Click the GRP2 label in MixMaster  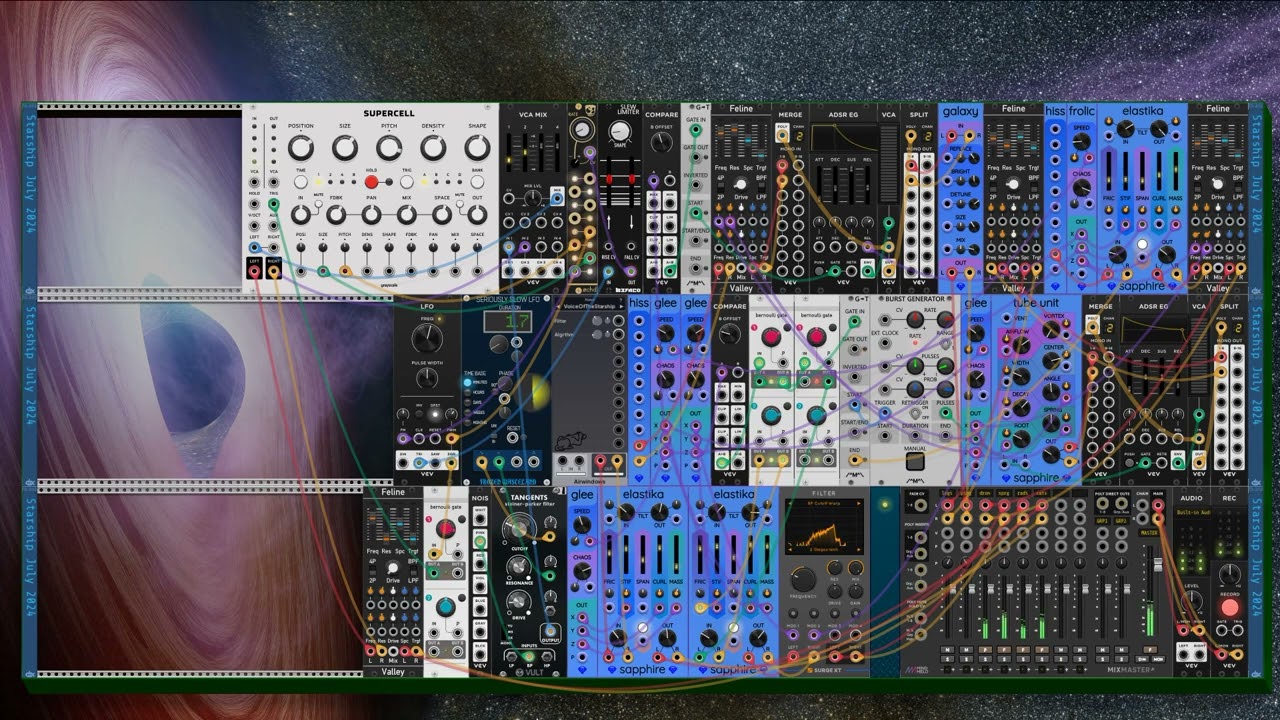tap(1121, 521)
